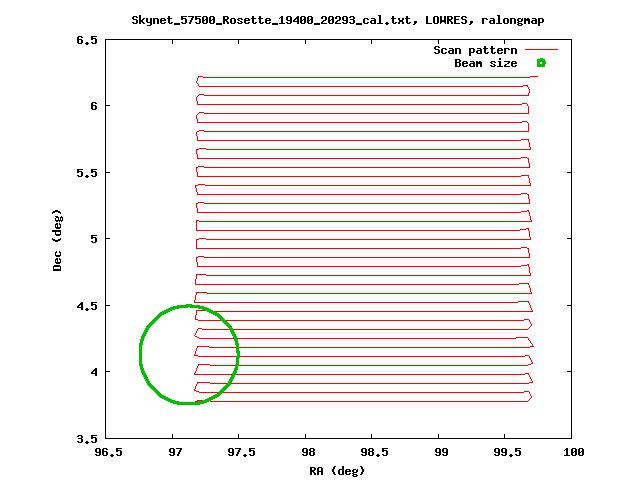This screenshot has width=640, height=480.
Task: Click the 98.5 tick label on the RA axis
Action: pos(374,452)
